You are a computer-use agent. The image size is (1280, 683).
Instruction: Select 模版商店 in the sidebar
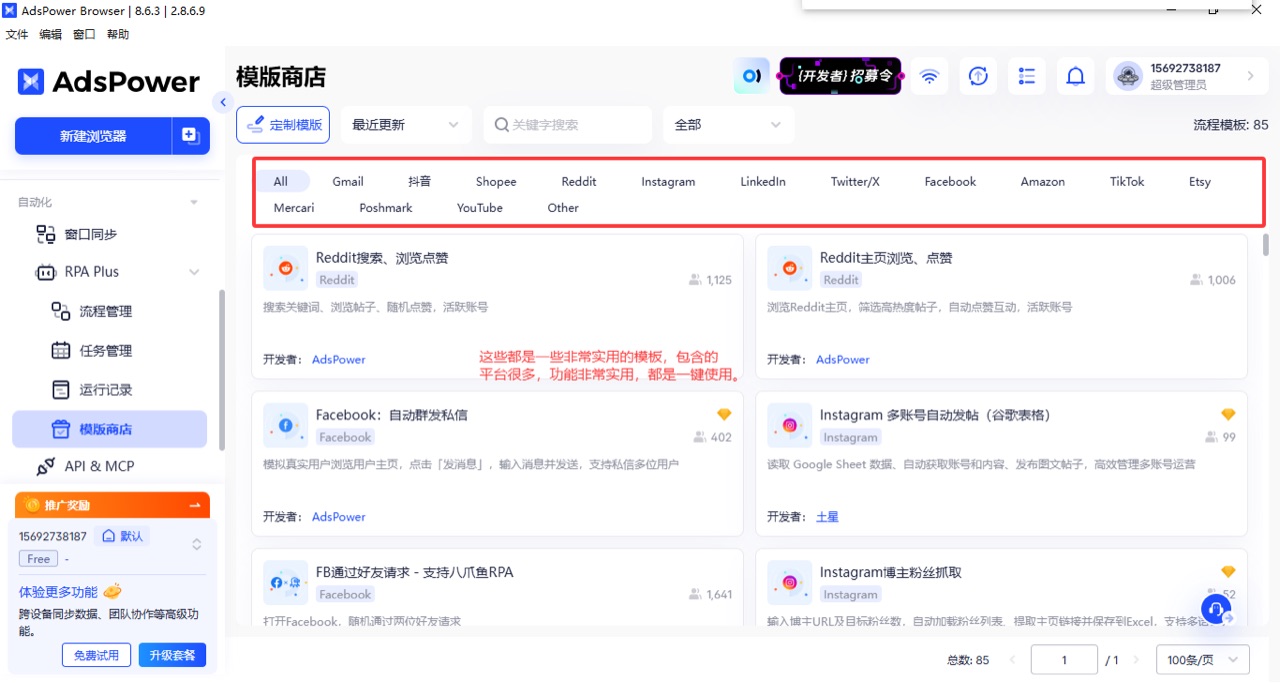click(x=109, y=429)
